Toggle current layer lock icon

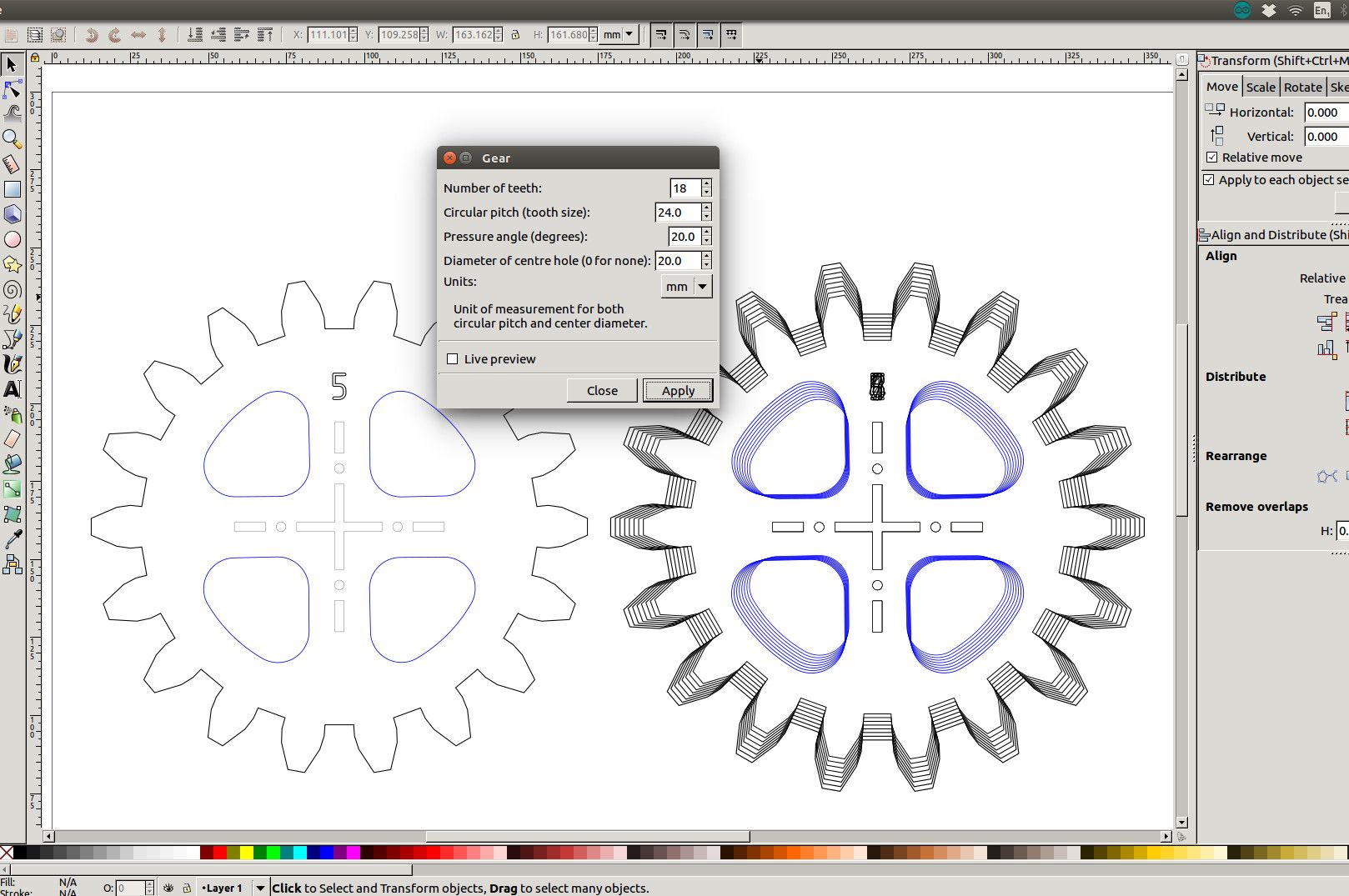point(187,888)
